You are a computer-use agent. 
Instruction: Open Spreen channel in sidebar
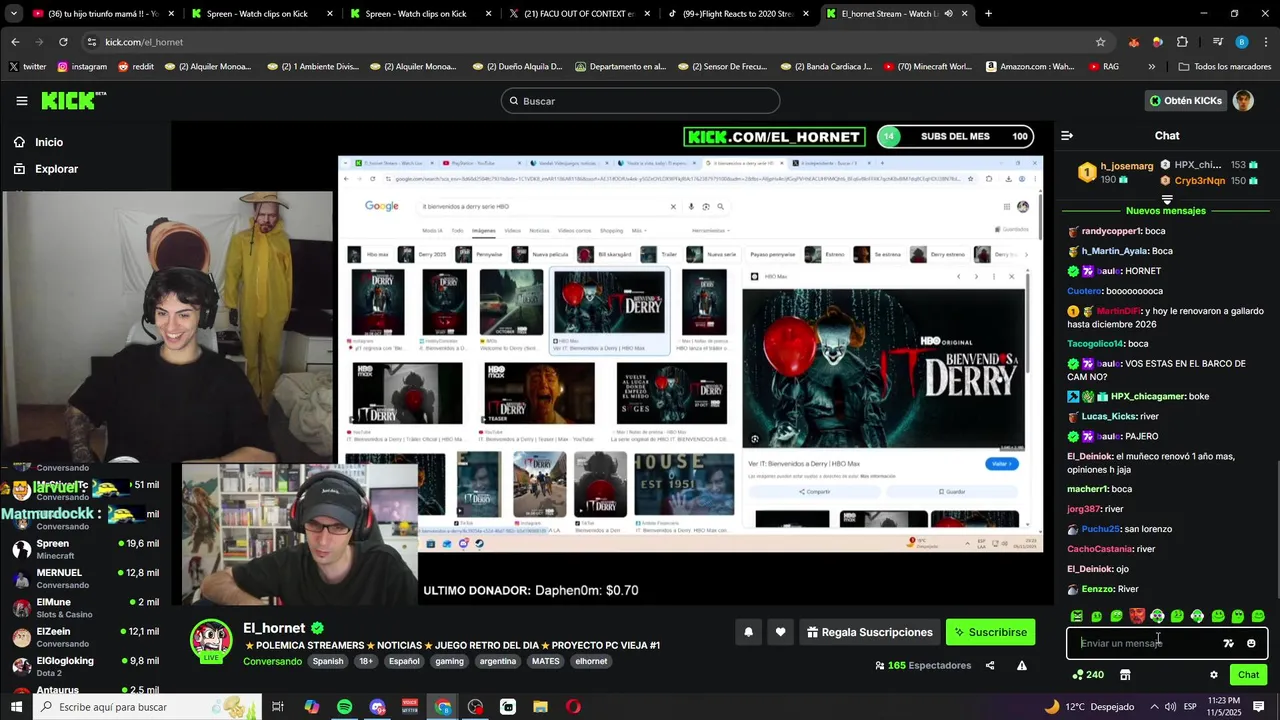point(85,549)
